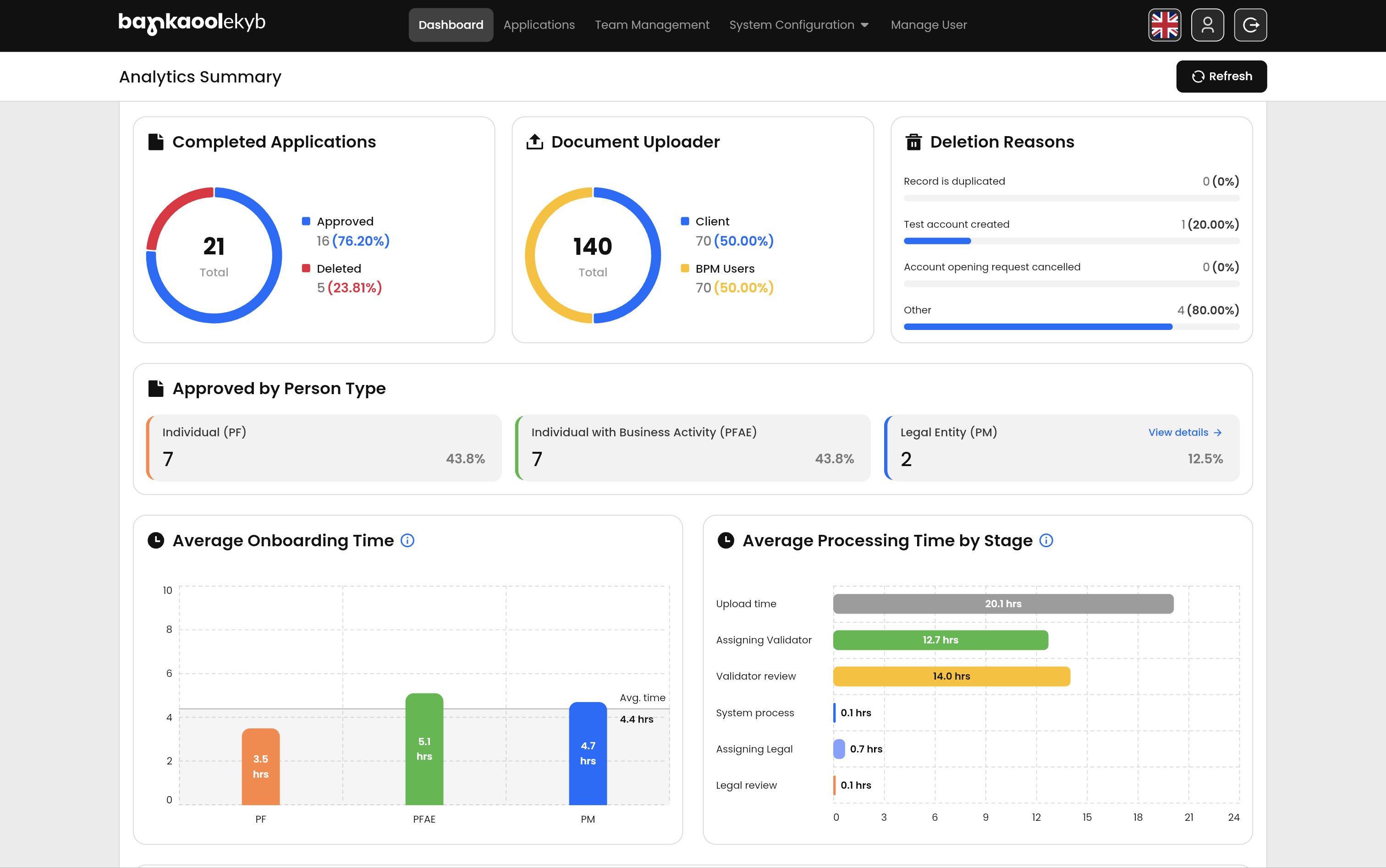Click the "Record is duplicated" label
This screenshot has height=868, width=1386.
(954, 181)
